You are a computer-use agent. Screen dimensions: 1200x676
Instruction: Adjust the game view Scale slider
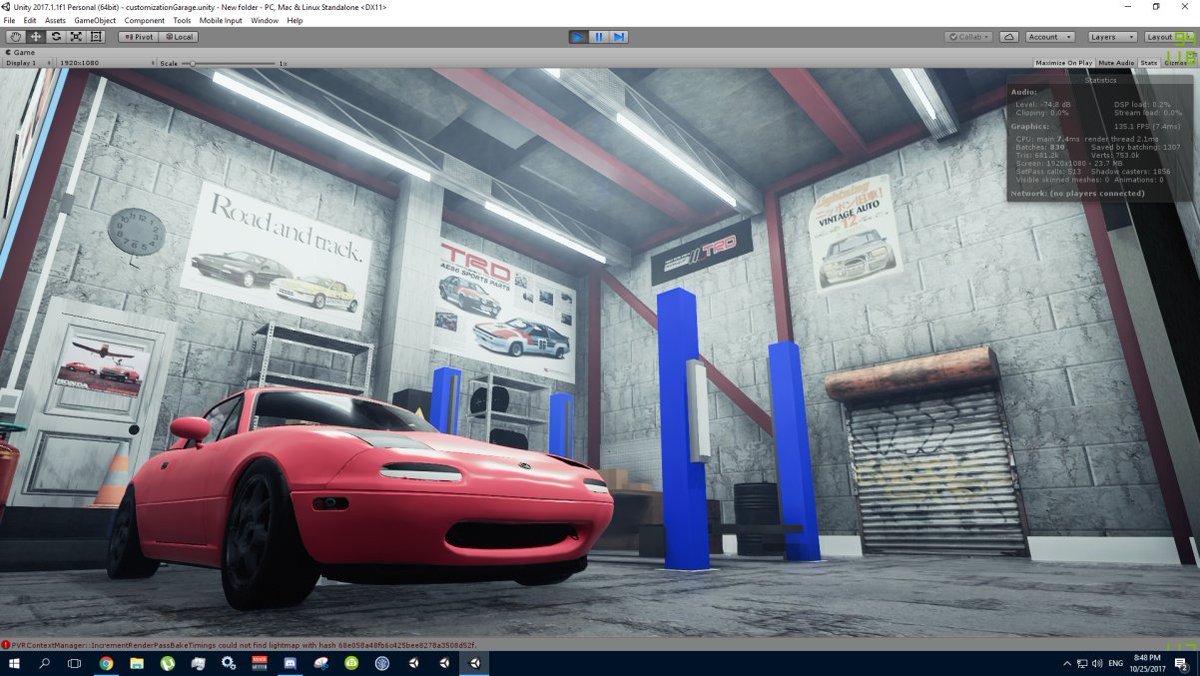(230, 63)
